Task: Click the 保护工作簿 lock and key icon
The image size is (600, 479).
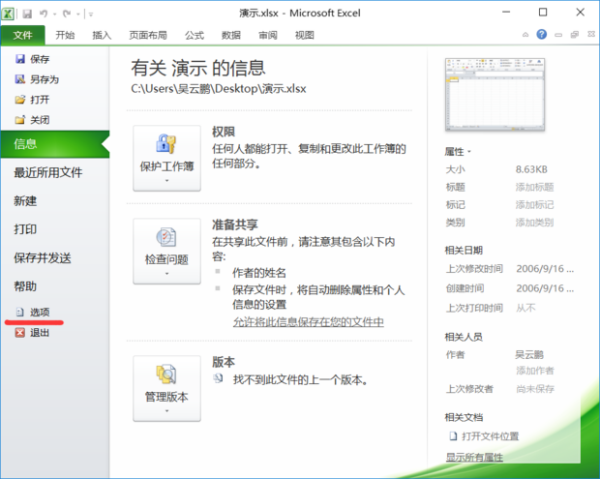Action: (166, 144)
